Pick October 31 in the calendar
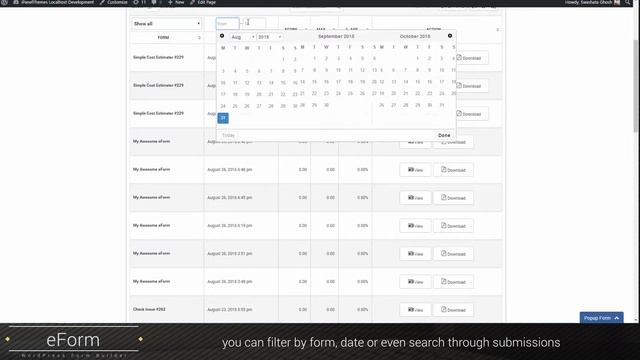This screenshot has height=360, width=640. [442, 105]
